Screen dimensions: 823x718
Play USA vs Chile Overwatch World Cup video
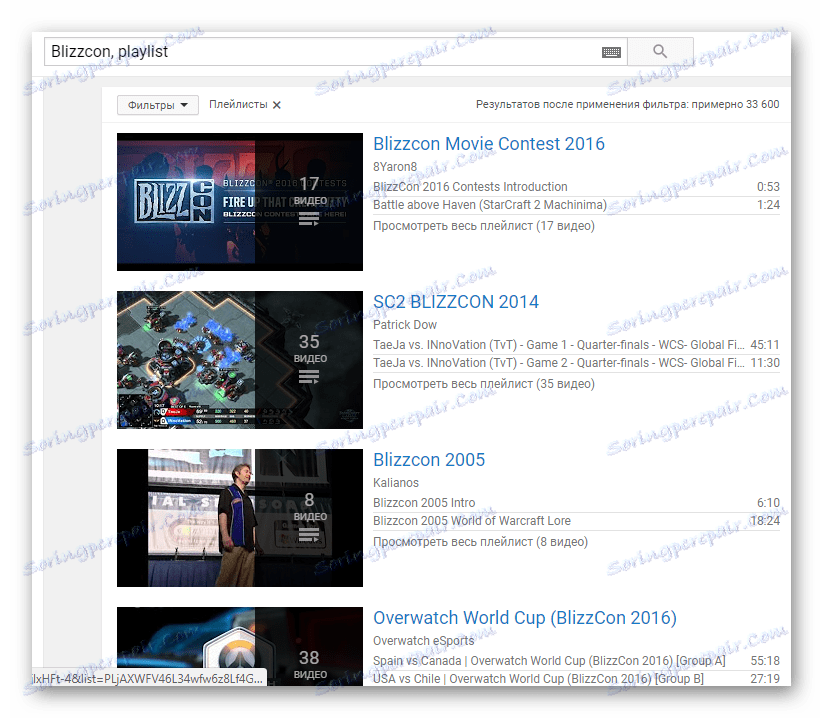(x=539, y=679)
